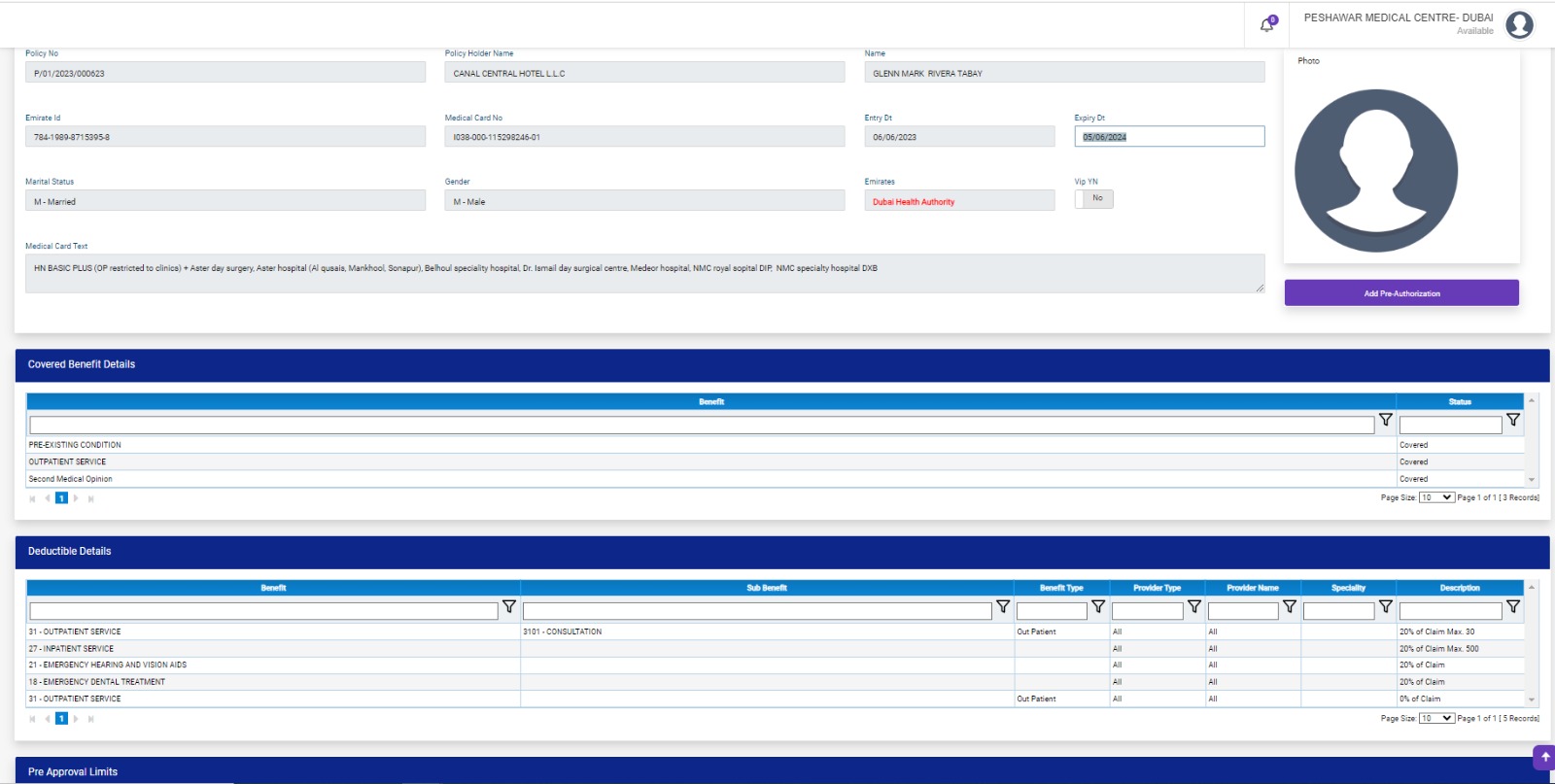Click the user profile avatar icon
1555x784 pixels.
tap(1519, 24)
